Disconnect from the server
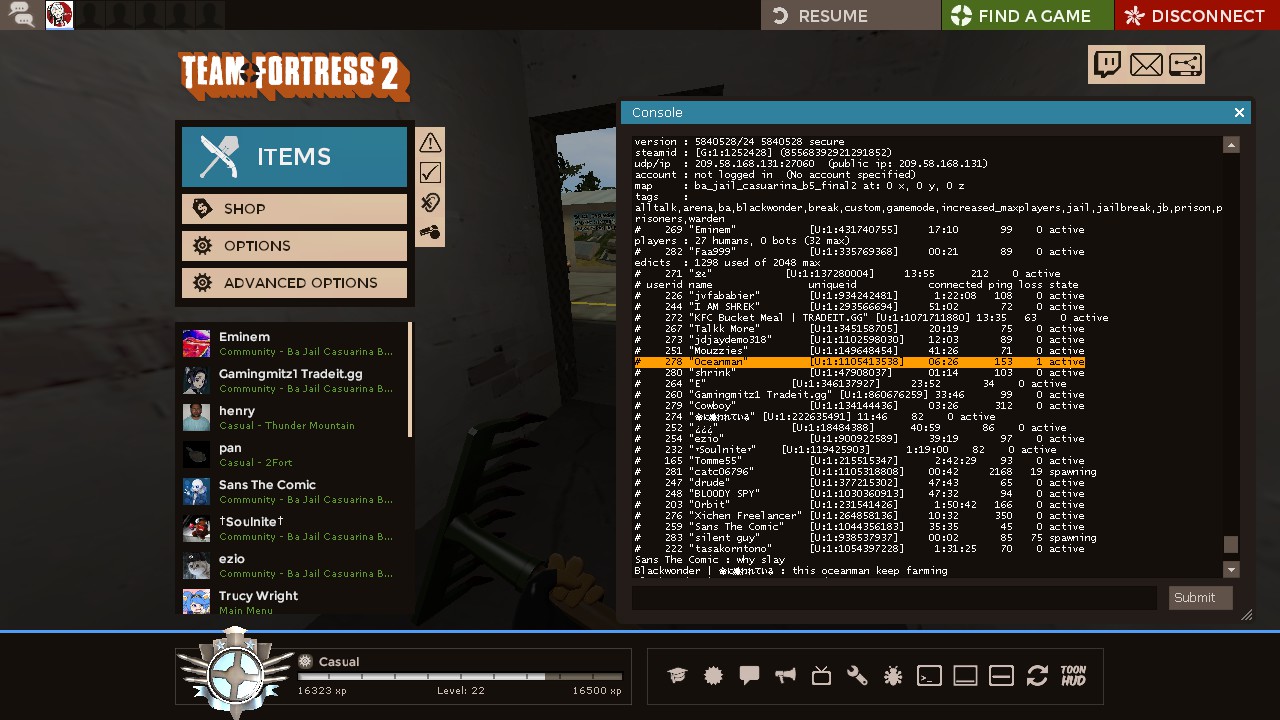Viewport: 1280px width, 720px height. click(1197, 15)
